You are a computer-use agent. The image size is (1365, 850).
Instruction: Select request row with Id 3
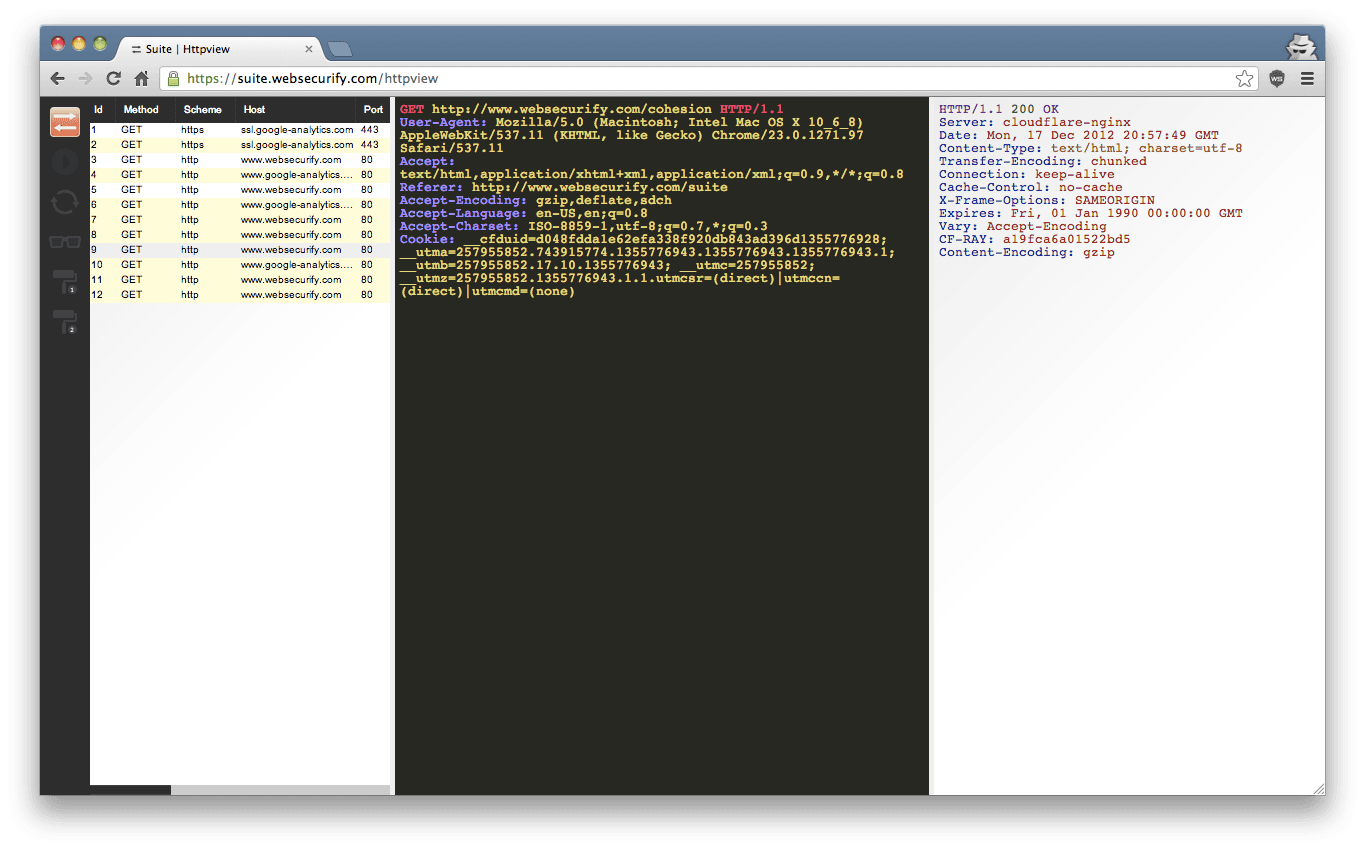click(240, 160)
